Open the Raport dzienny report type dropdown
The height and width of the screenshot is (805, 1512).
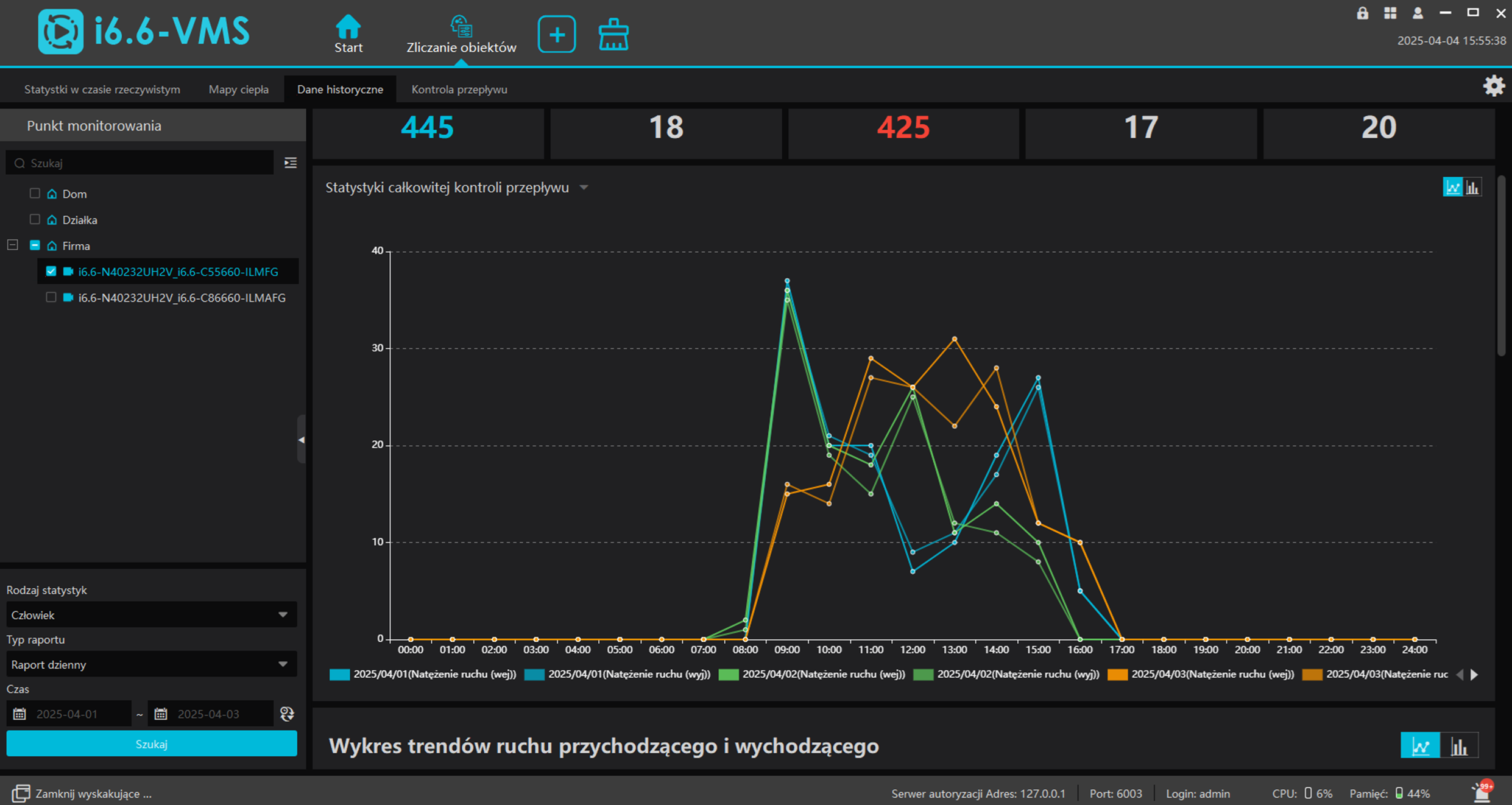pyautogui.click(x=151, y=664)
